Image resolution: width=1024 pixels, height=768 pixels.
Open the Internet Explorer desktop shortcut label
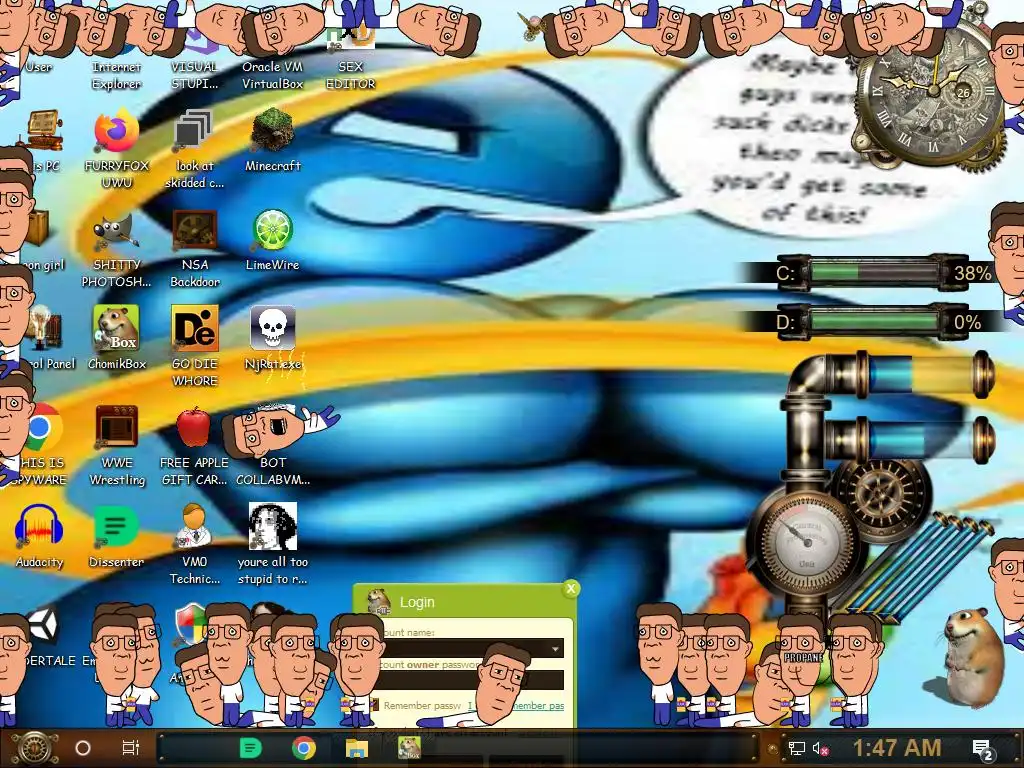[x=116, y=75]
